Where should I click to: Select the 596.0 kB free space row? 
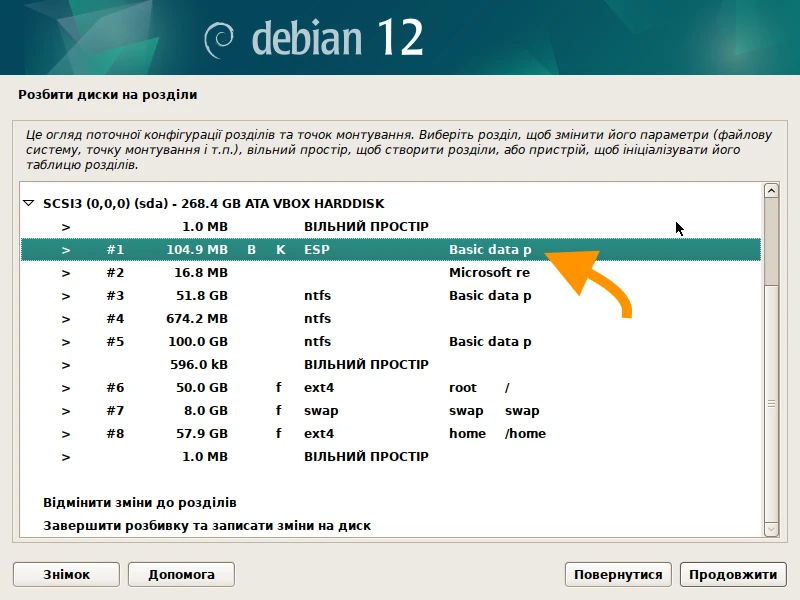point(391,364)
